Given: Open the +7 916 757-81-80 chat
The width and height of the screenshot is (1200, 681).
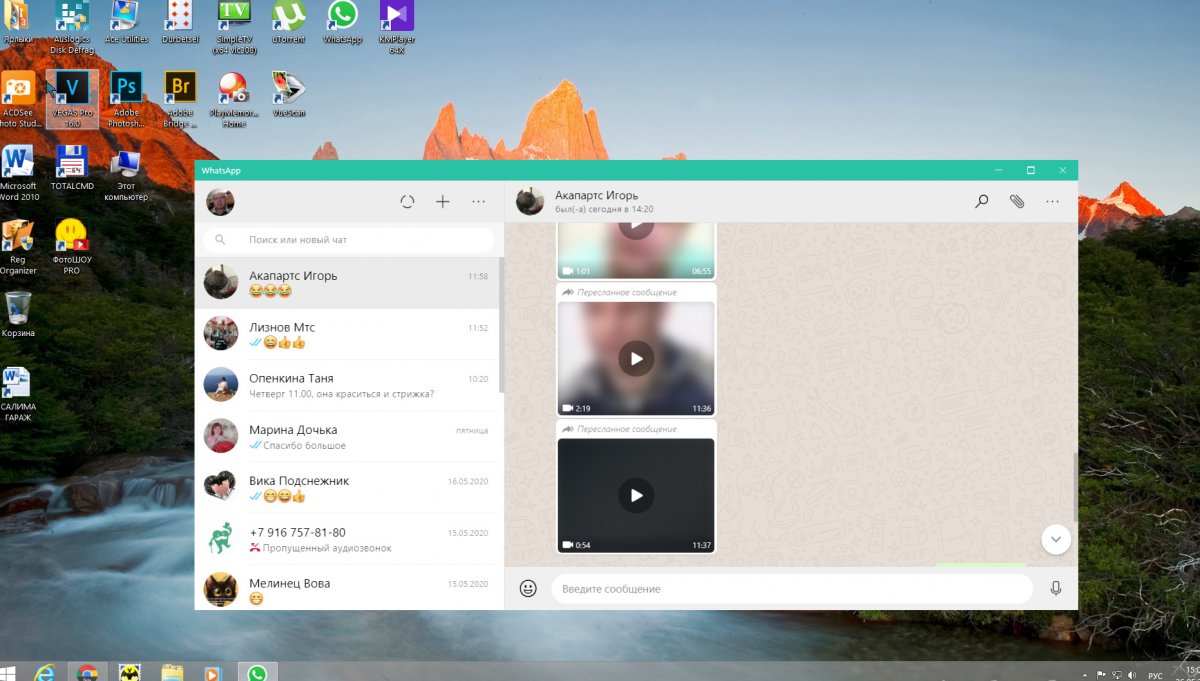Looking at the screenshot, I should 348,539.
